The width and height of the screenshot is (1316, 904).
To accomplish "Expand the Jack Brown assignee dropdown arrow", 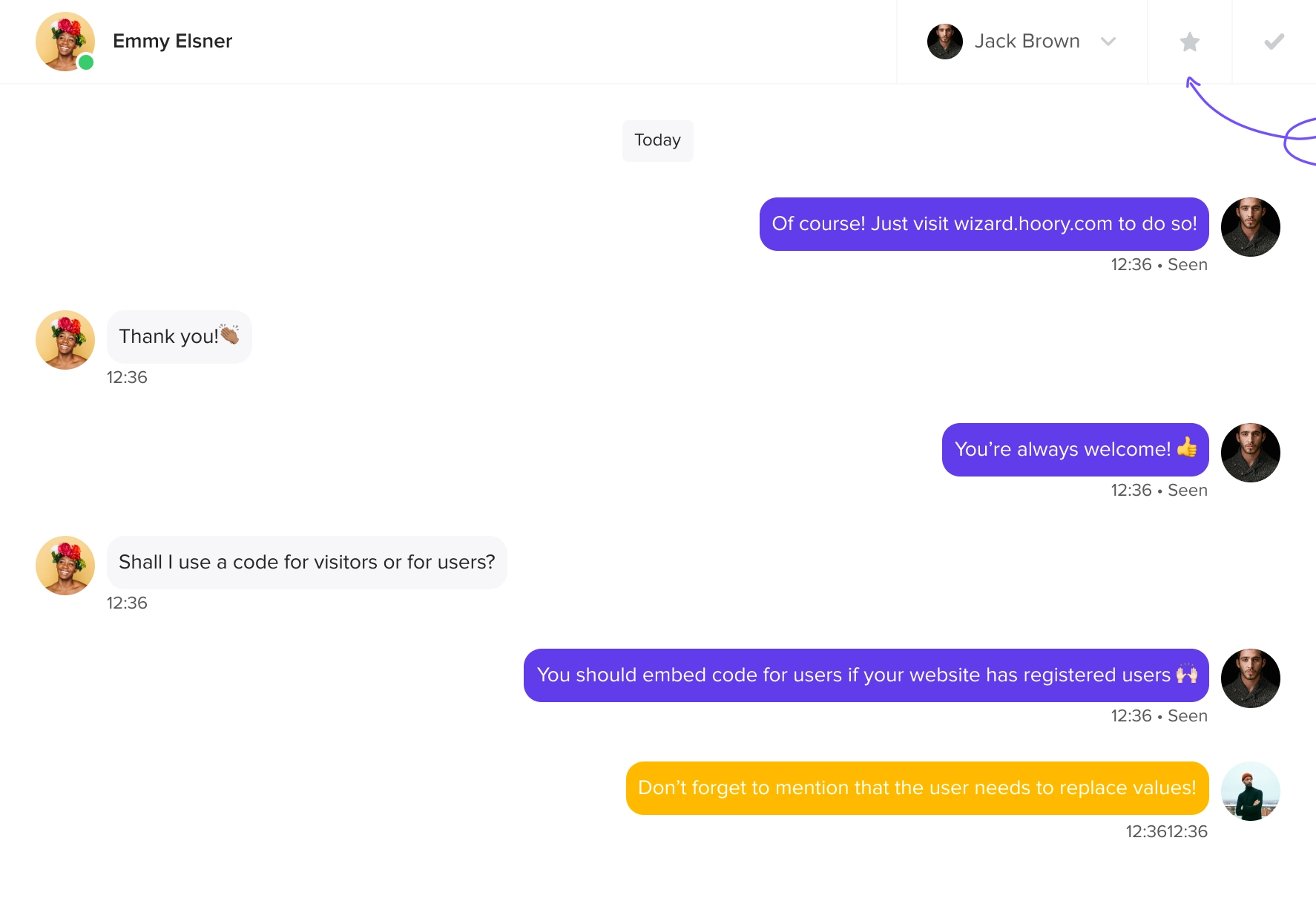I will point(1108,42).
